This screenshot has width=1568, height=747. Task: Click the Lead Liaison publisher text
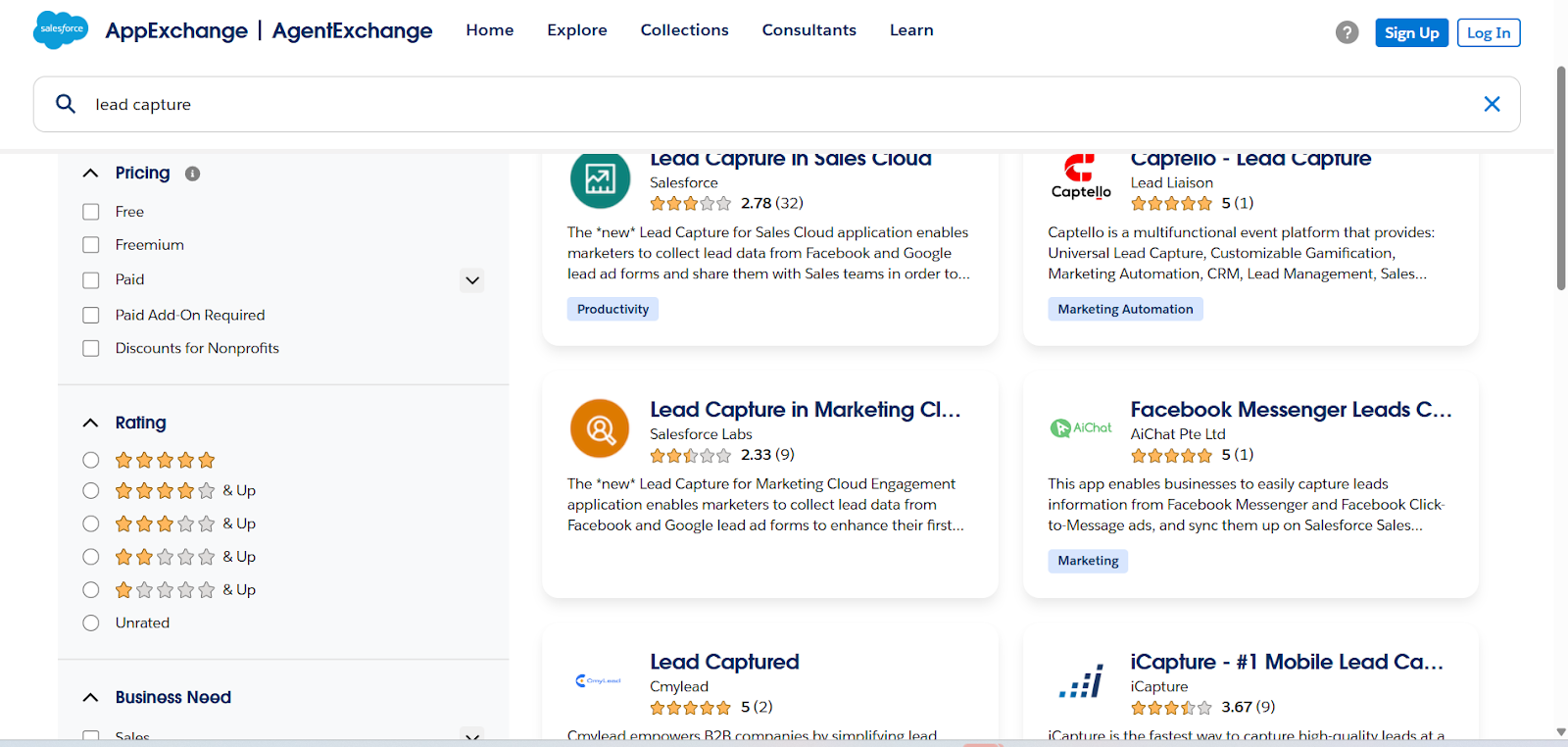(x=1172, y=182)
